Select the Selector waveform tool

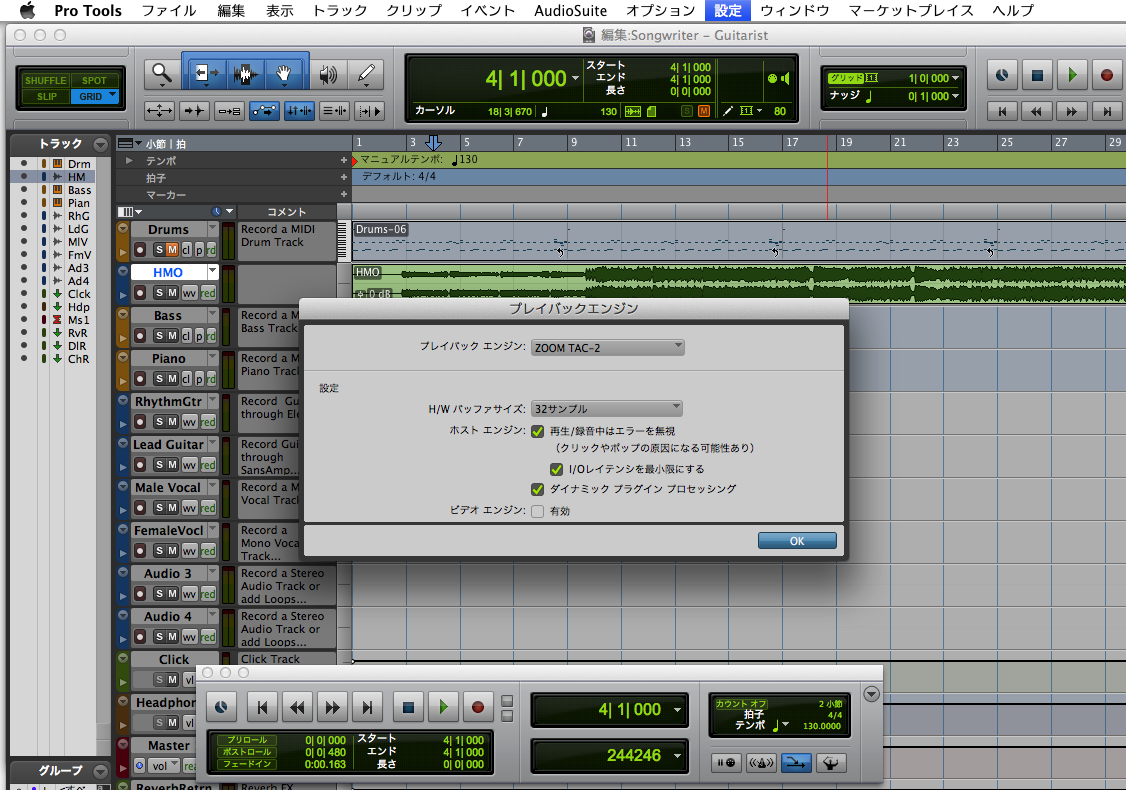coord(246,74)
